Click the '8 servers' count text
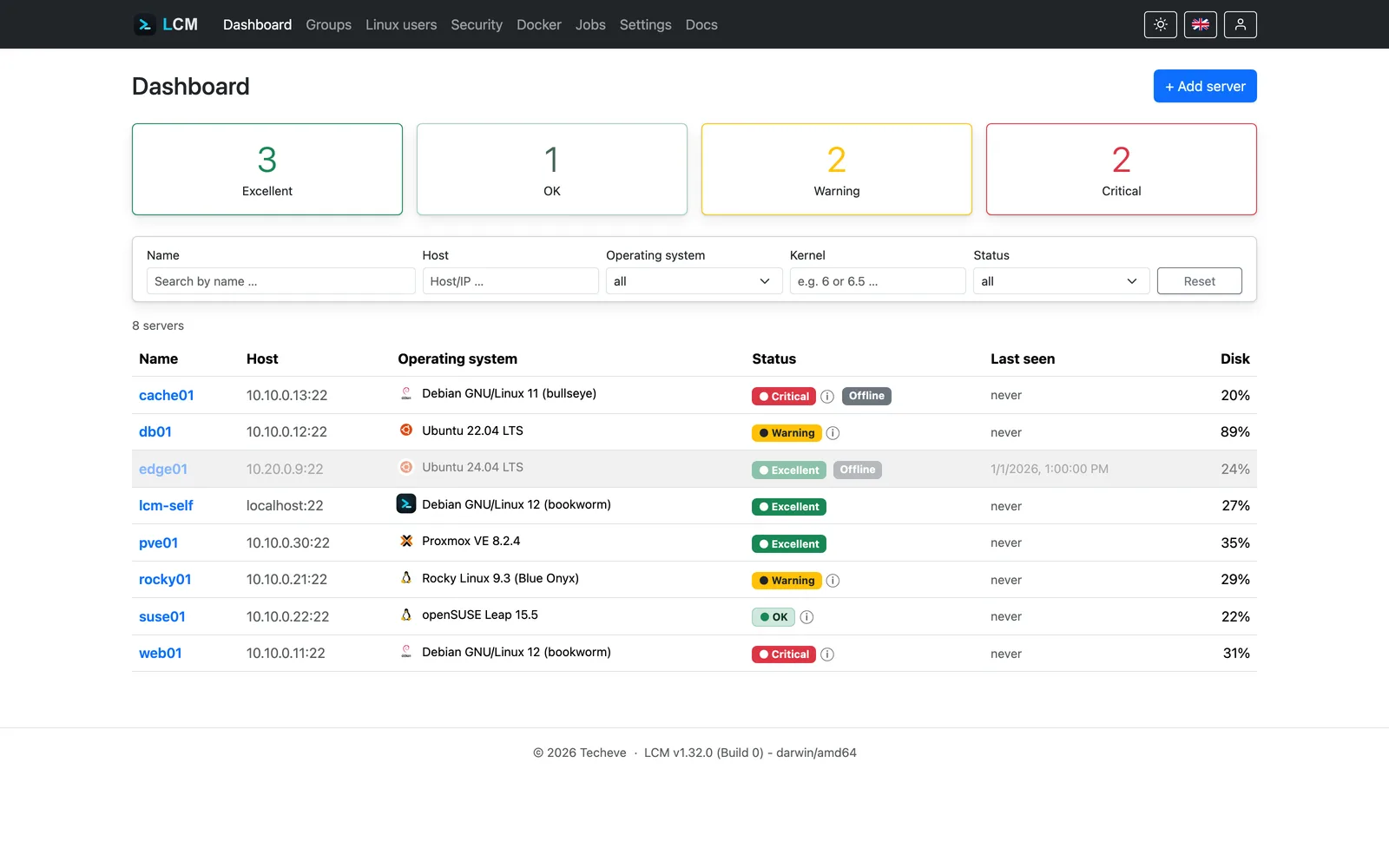The width and height of the screenshot is (1389, 868). click(158, 325)
